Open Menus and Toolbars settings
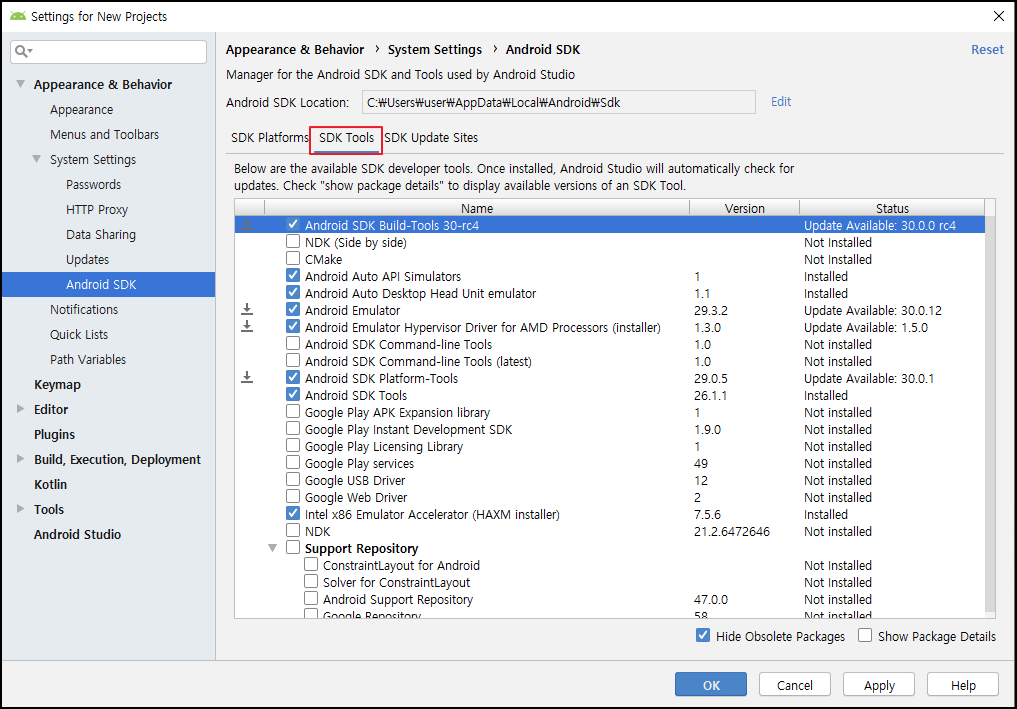This screenshot has height=709, width=1017. coord(104,134)
